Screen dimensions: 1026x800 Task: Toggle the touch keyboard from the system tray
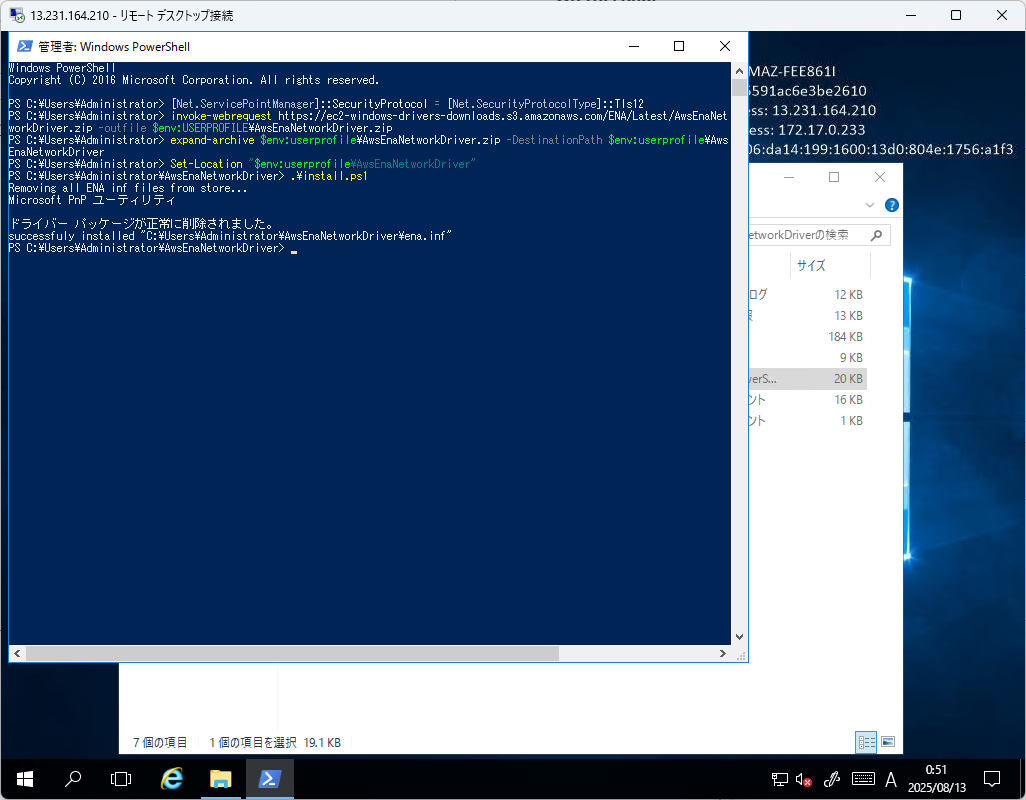(x=861, y=779)
